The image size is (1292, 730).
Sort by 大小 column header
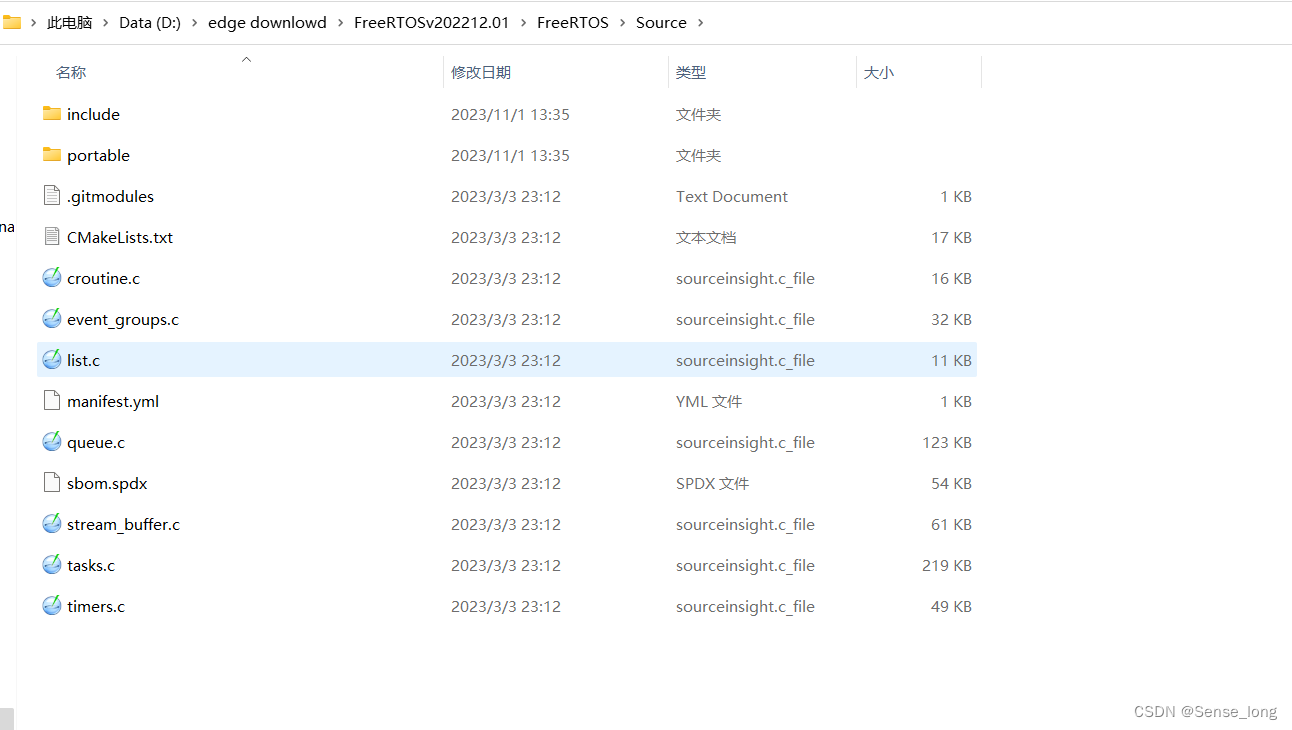tap(879, 72)
